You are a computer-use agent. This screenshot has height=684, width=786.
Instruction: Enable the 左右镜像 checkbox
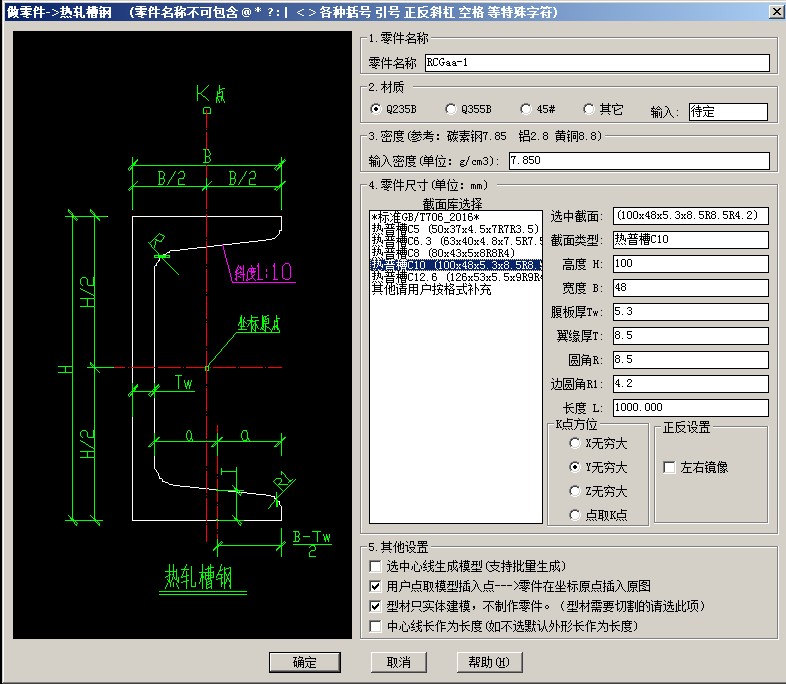click(x=669, y=467)
